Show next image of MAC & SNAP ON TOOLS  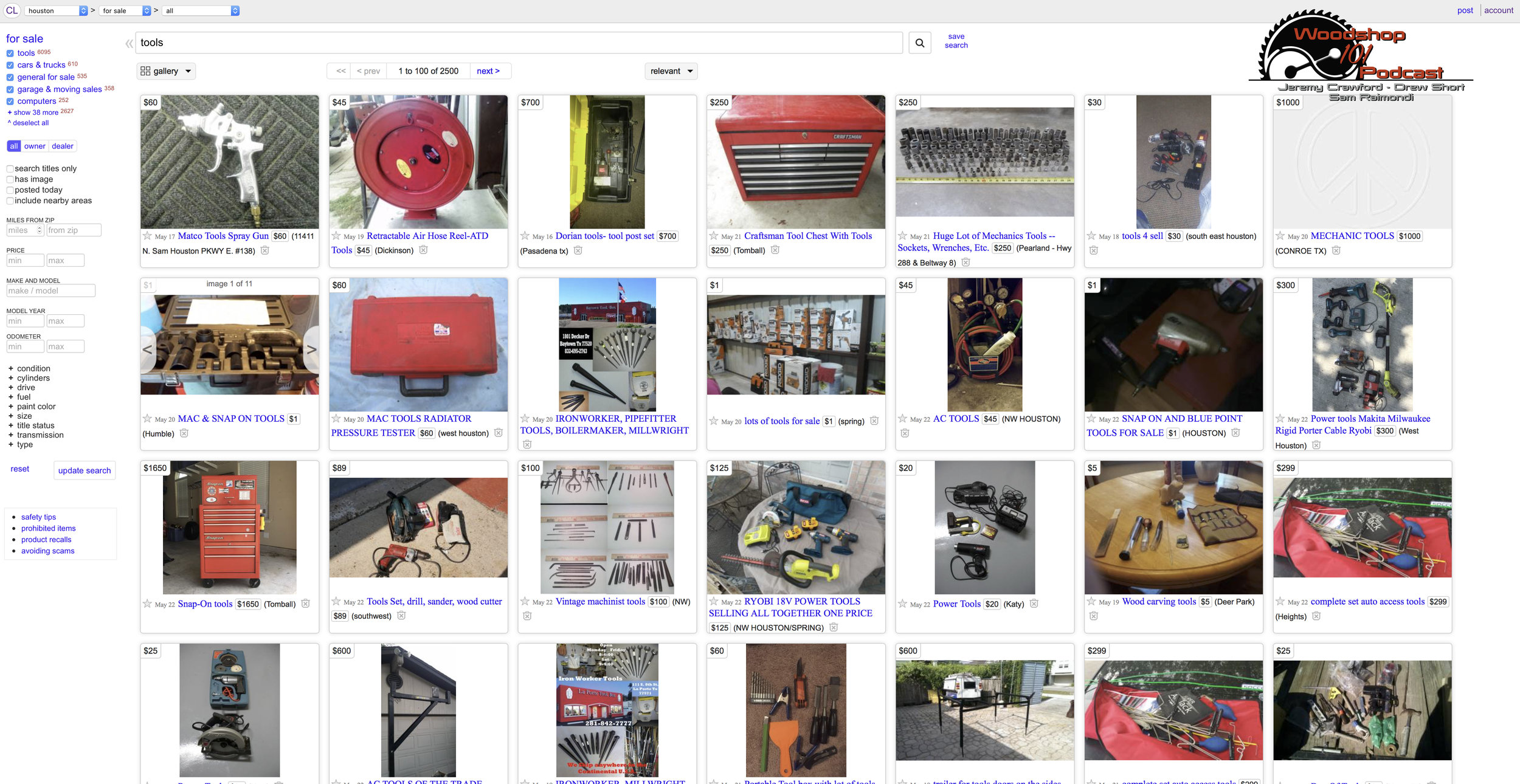pyautogui.click(x=311, y=349)
